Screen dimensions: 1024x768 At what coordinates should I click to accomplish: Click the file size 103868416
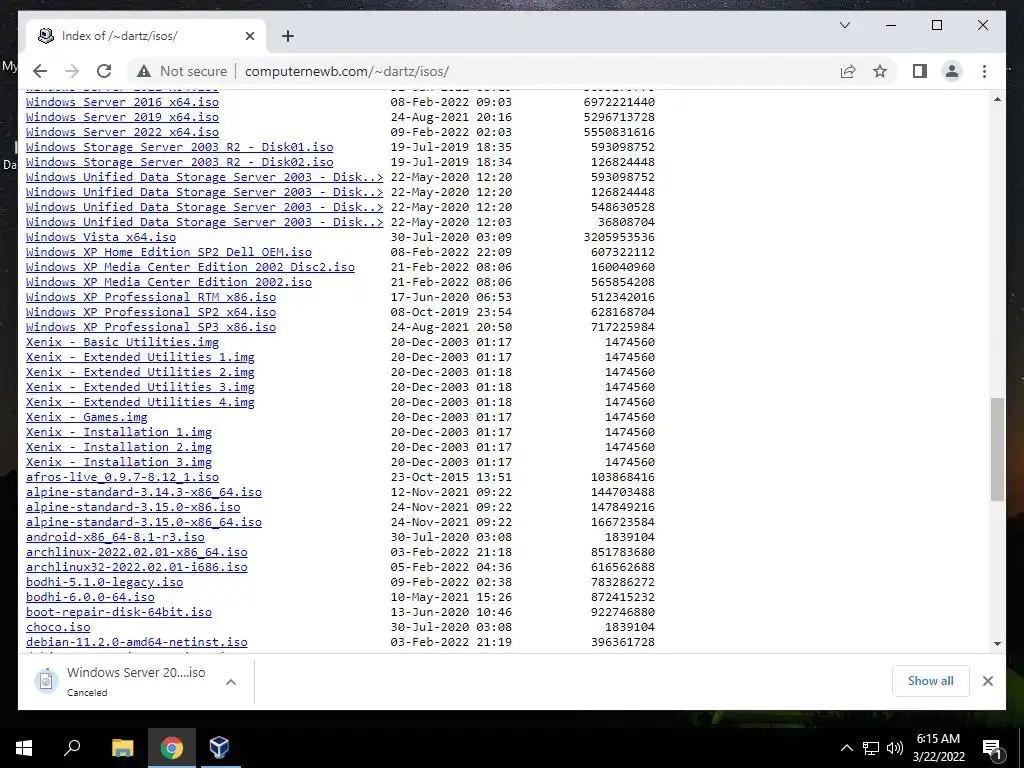point(622,477)
